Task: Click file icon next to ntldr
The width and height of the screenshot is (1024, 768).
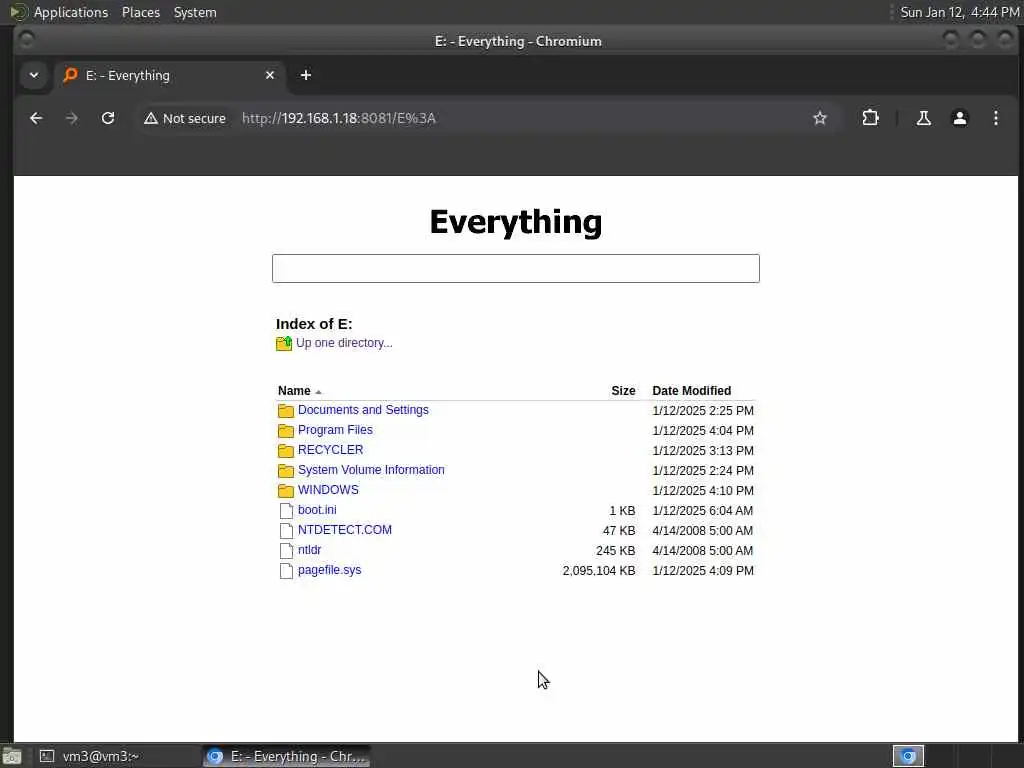Action: click(x=286, y=551)
